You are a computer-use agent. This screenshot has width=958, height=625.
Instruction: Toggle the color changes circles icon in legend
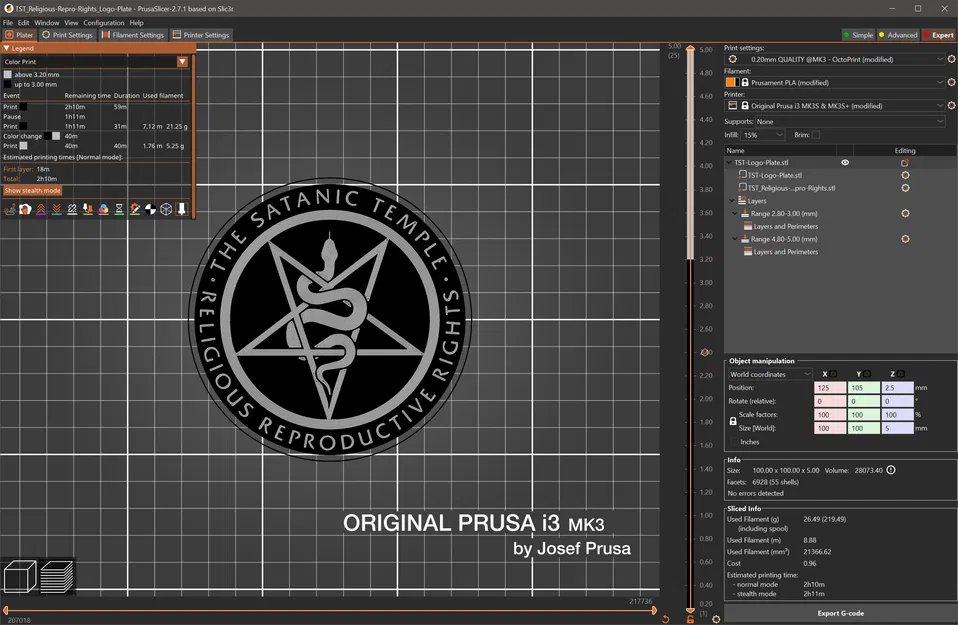(x=102, y=209)
